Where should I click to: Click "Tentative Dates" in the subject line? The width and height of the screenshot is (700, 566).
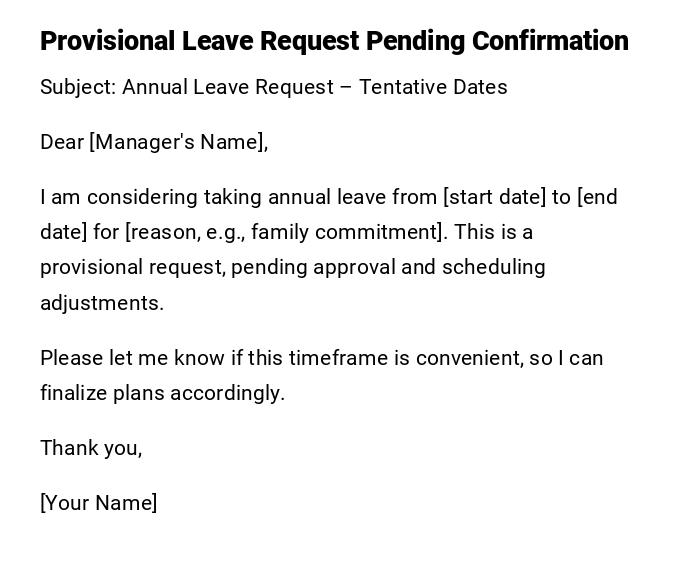[433, 87]
